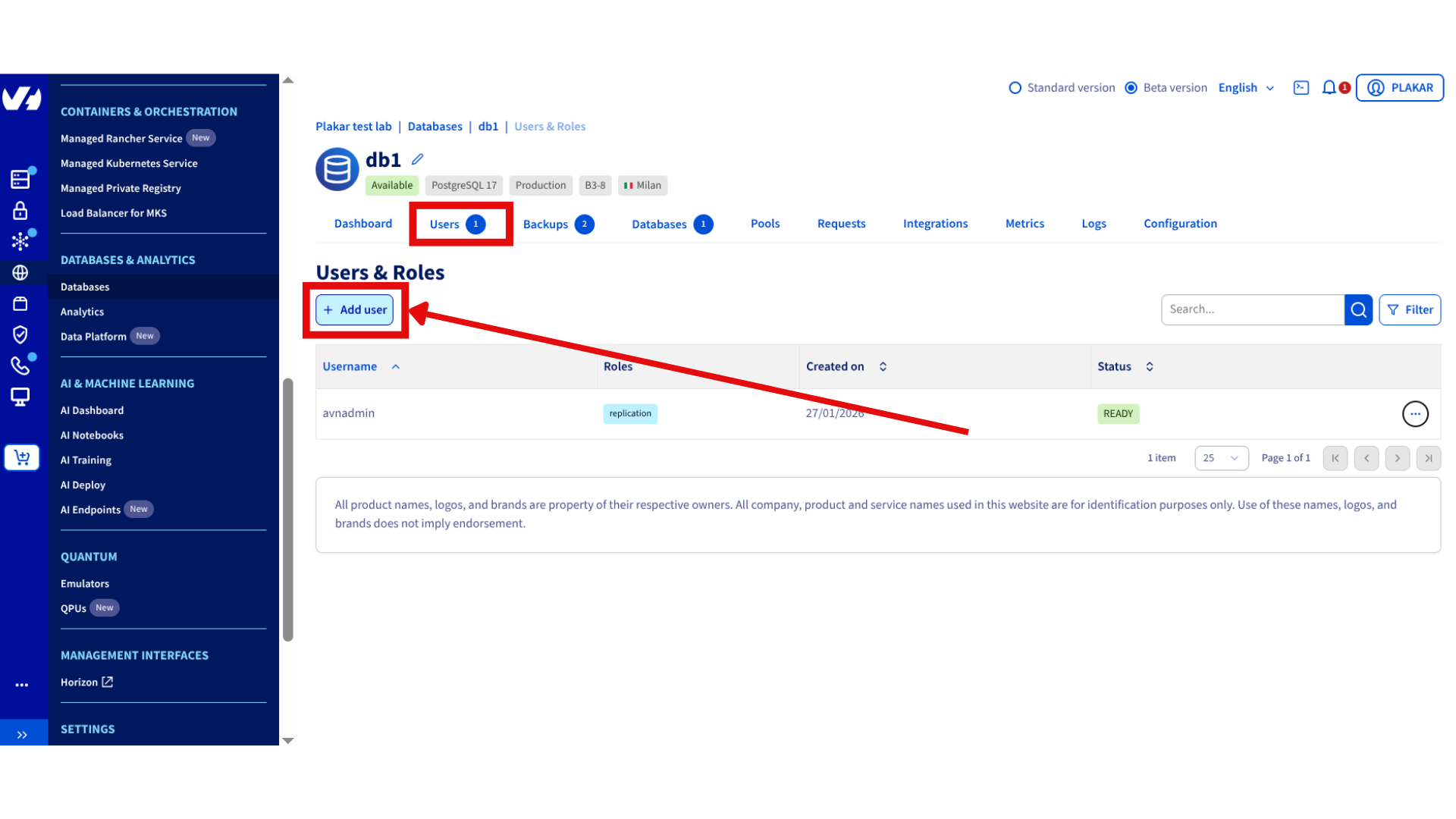Switch to the Backups tab

[x=545, y=224]
